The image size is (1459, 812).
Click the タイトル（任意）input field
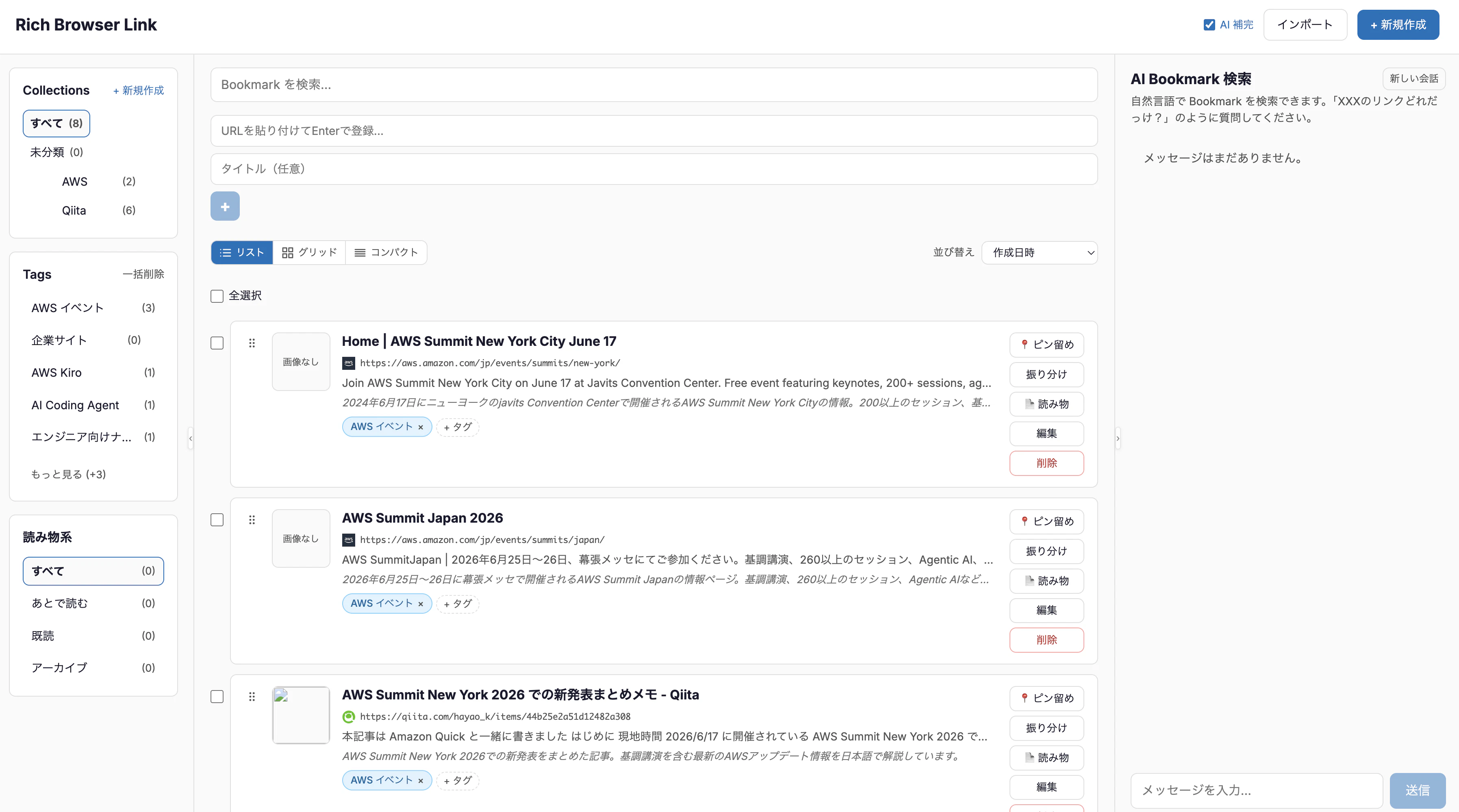pyautogui.click(x=654, y=169)
